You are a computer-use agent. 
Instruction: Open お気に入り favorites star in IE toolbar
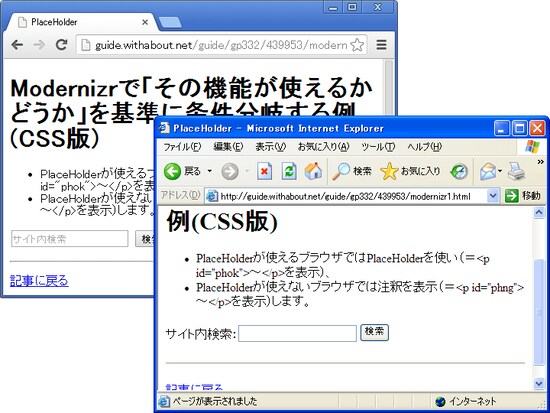pos(410,171)
